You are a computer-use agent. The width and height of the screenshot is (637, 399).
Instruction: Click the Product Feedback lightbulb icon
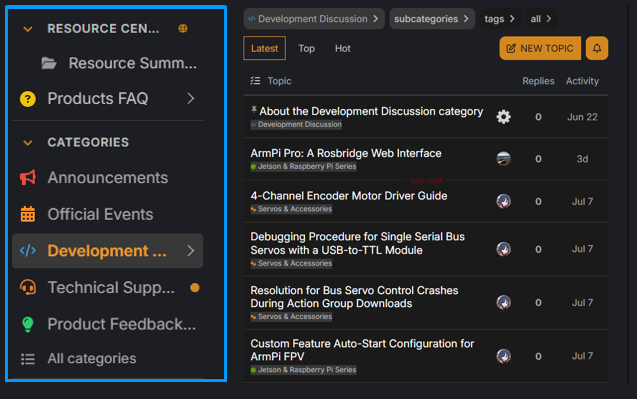click(28, 324)
